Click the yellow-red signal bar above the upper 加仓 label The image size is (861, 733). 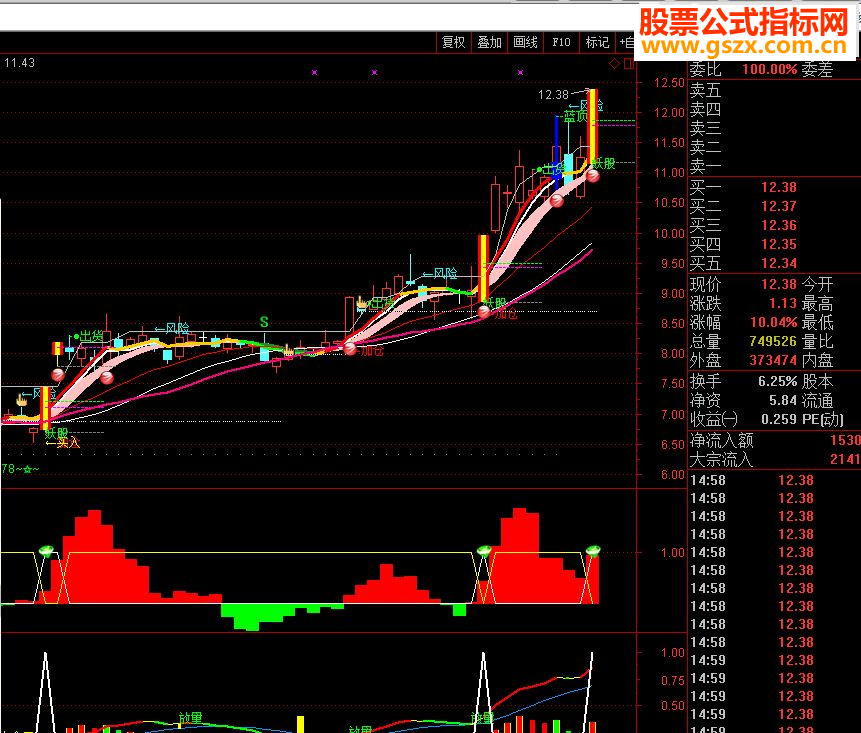click(483, 268)
